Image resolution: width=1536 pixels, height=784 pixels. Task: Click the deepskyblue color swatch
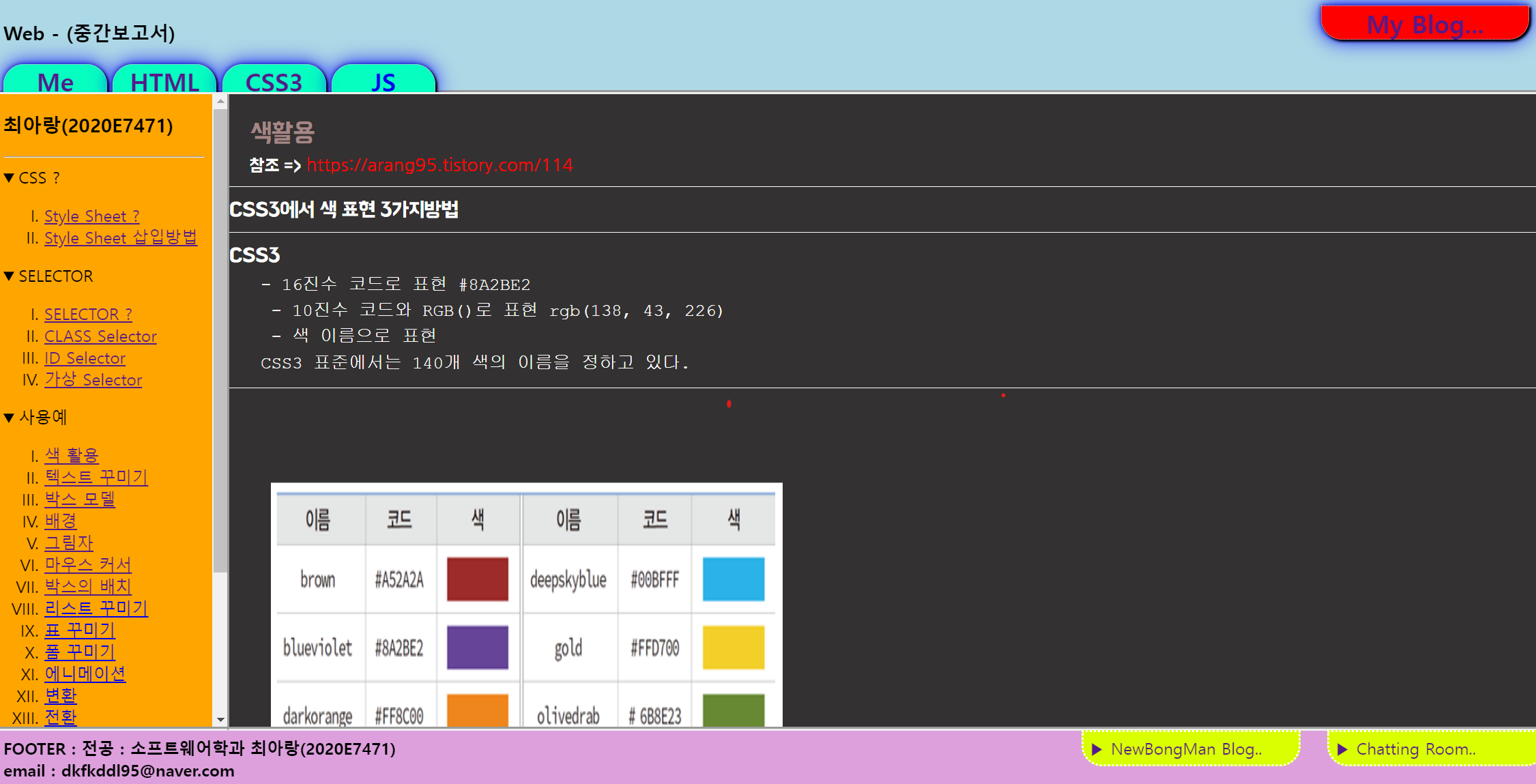[733, 579]
